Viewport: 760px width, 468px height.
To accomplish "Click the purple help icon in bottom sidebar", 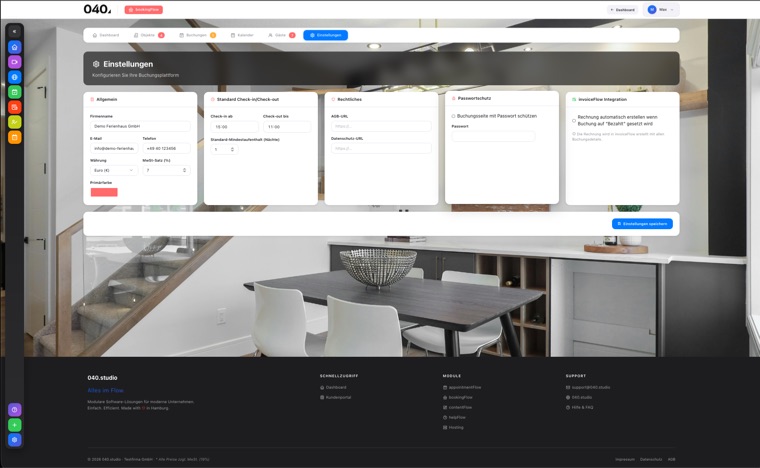I will (x=15, y=410).
